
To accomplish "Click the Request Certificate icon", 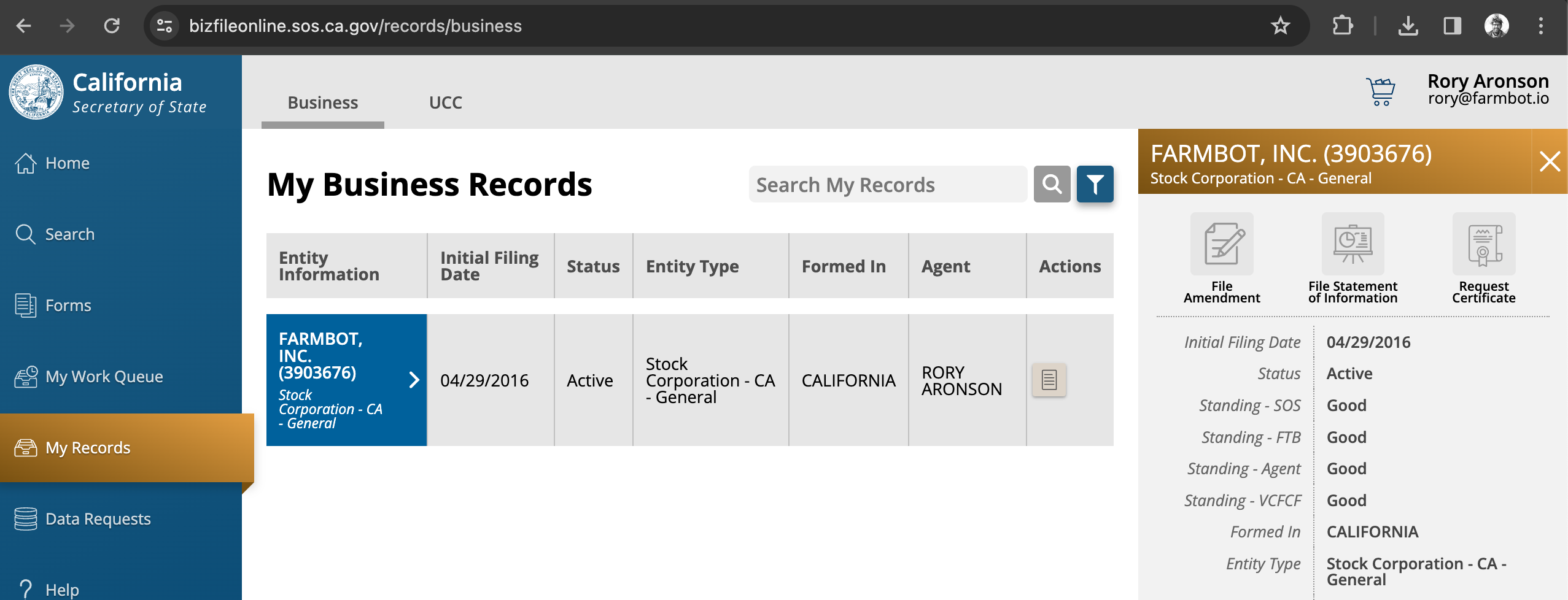I will click(x=1483, y=244).
